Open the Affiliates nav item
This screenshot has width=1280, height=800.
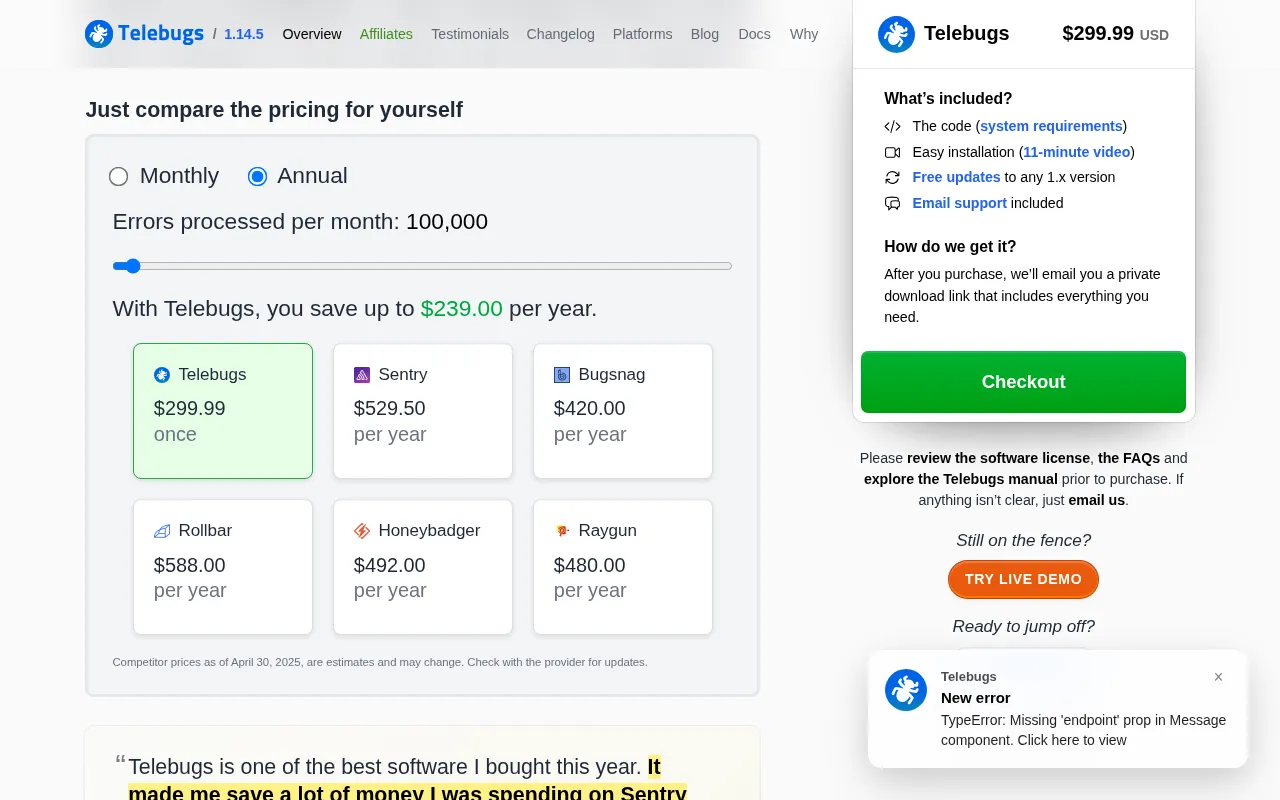click(x=386, y=34)
